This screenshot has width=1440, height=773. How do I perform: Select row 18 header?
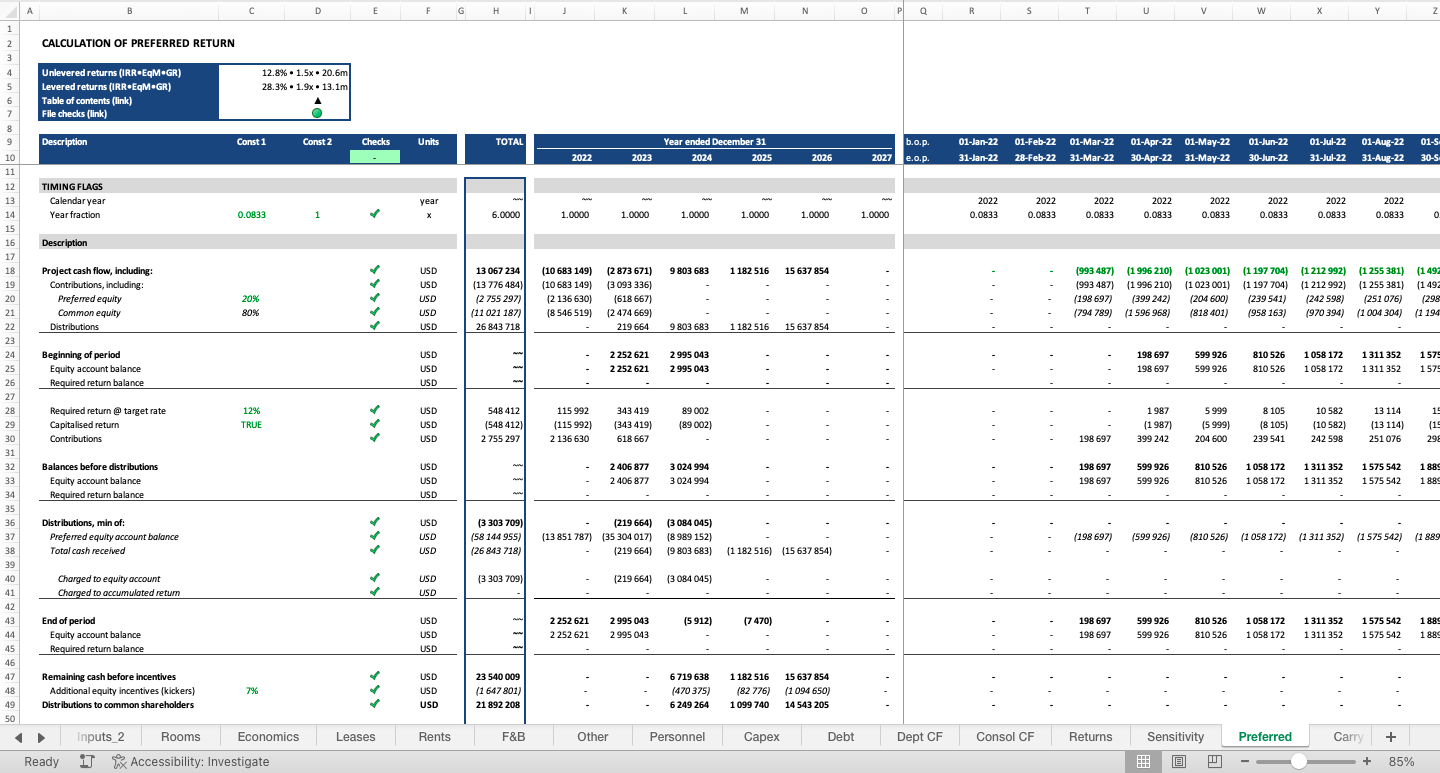(9, 270)
